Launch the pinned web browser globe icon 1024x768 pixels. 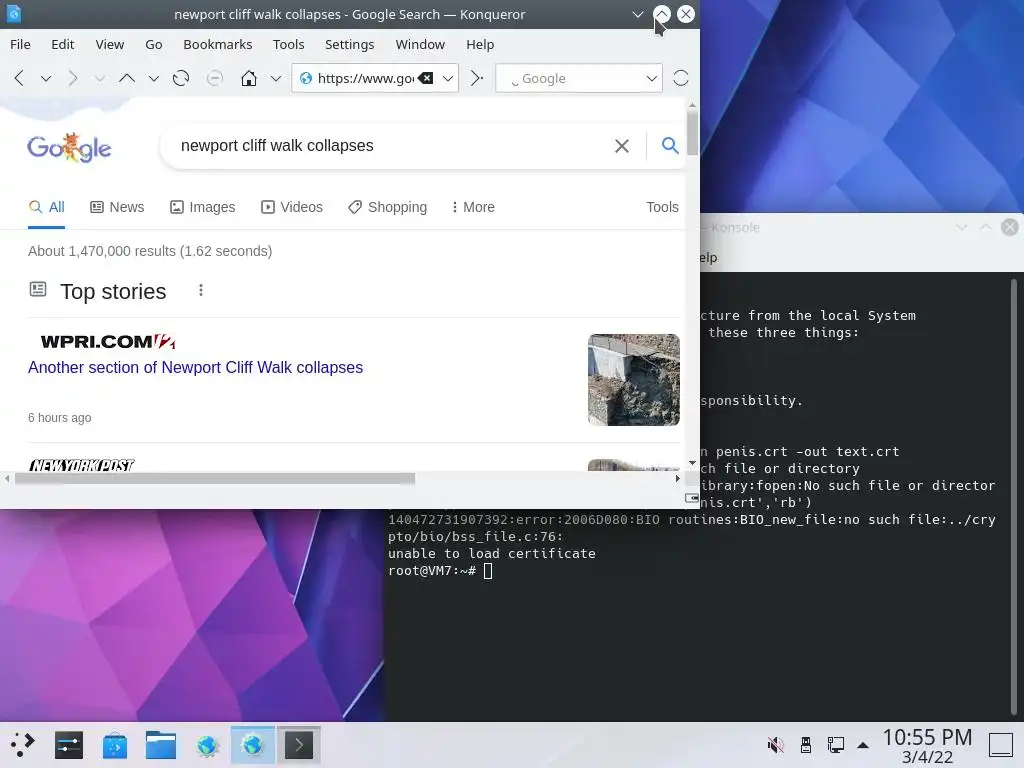(x=207, y=745)
